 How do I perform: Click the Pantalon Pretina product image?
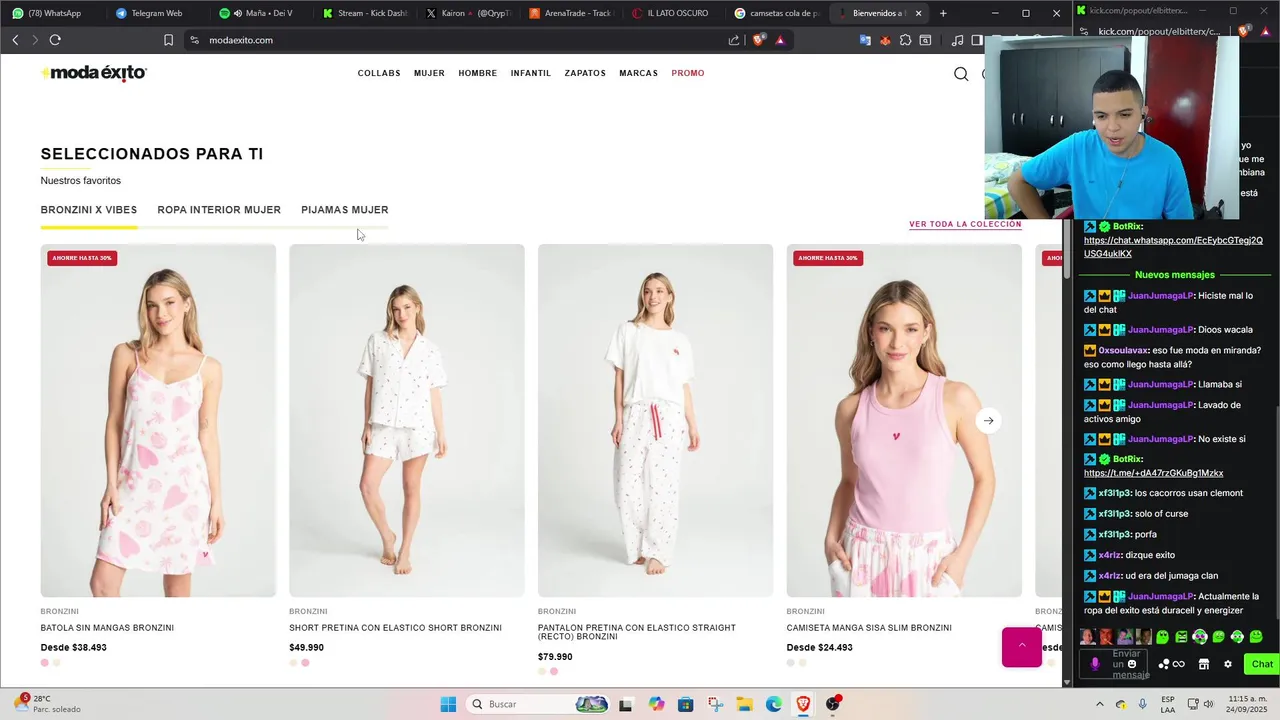[655, 420]
